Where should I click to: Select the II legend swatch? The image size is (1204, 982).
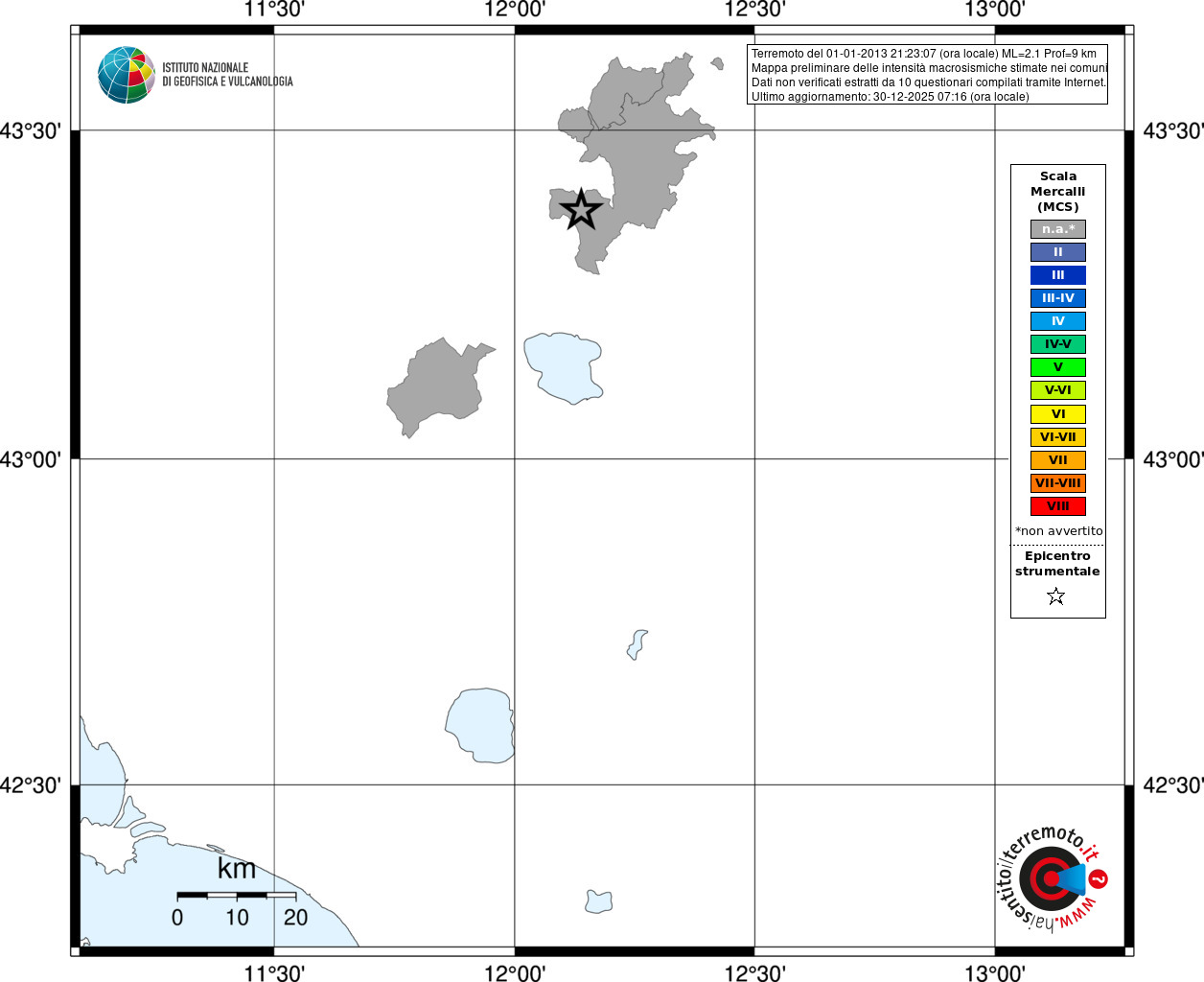pos(1058,252)
